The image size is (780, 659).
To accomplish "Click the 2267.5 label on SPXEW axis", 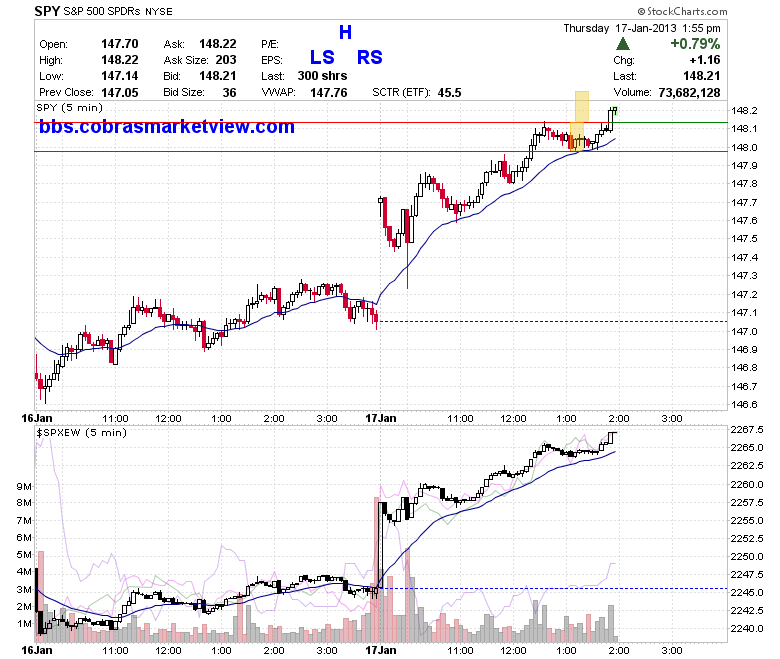I will point(747,429).
